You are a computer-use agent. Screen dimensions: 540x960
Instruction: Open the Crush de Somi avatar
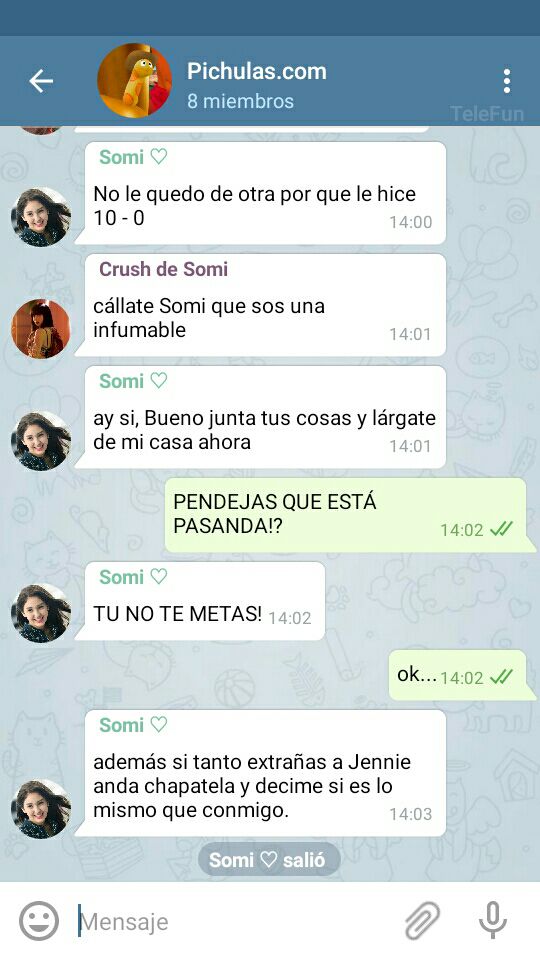pos(41,329)
